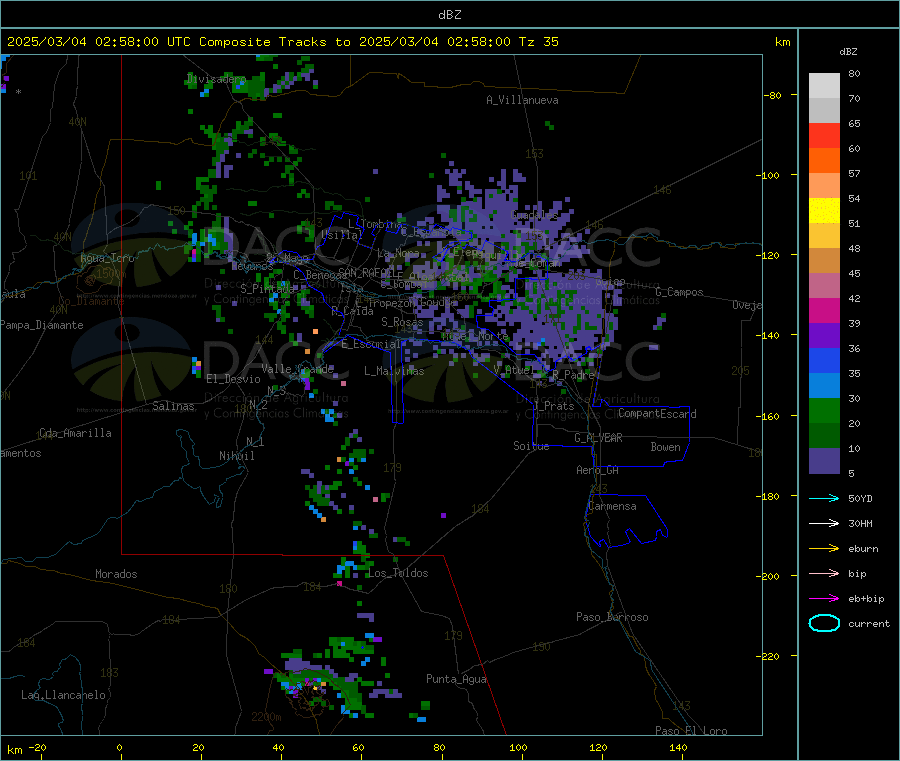Pick the light blue 30-35 dBZ swatch
This screenshot has width=900, height=761.
(x=824, y=386)
